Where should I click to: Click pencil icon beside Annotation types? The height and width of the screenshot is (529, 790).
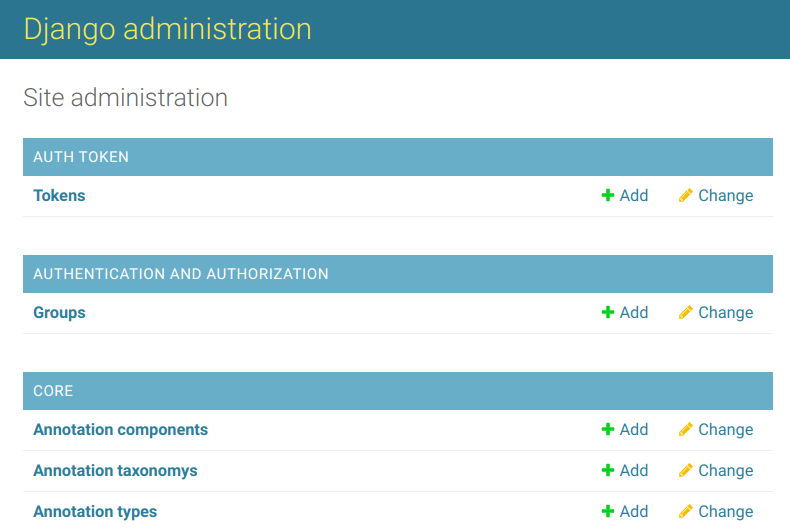point(685,512)
